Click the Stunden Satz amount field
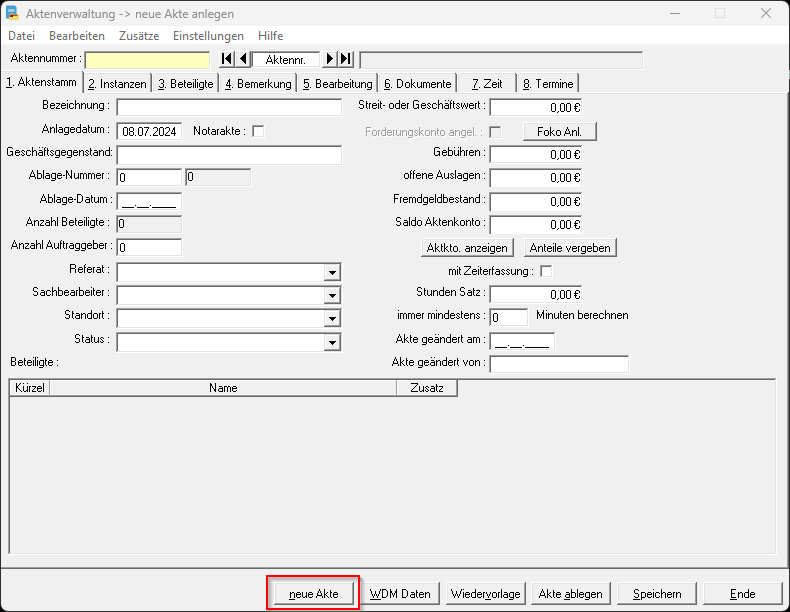This screenshot has width=790, height=612. (536, 294)
